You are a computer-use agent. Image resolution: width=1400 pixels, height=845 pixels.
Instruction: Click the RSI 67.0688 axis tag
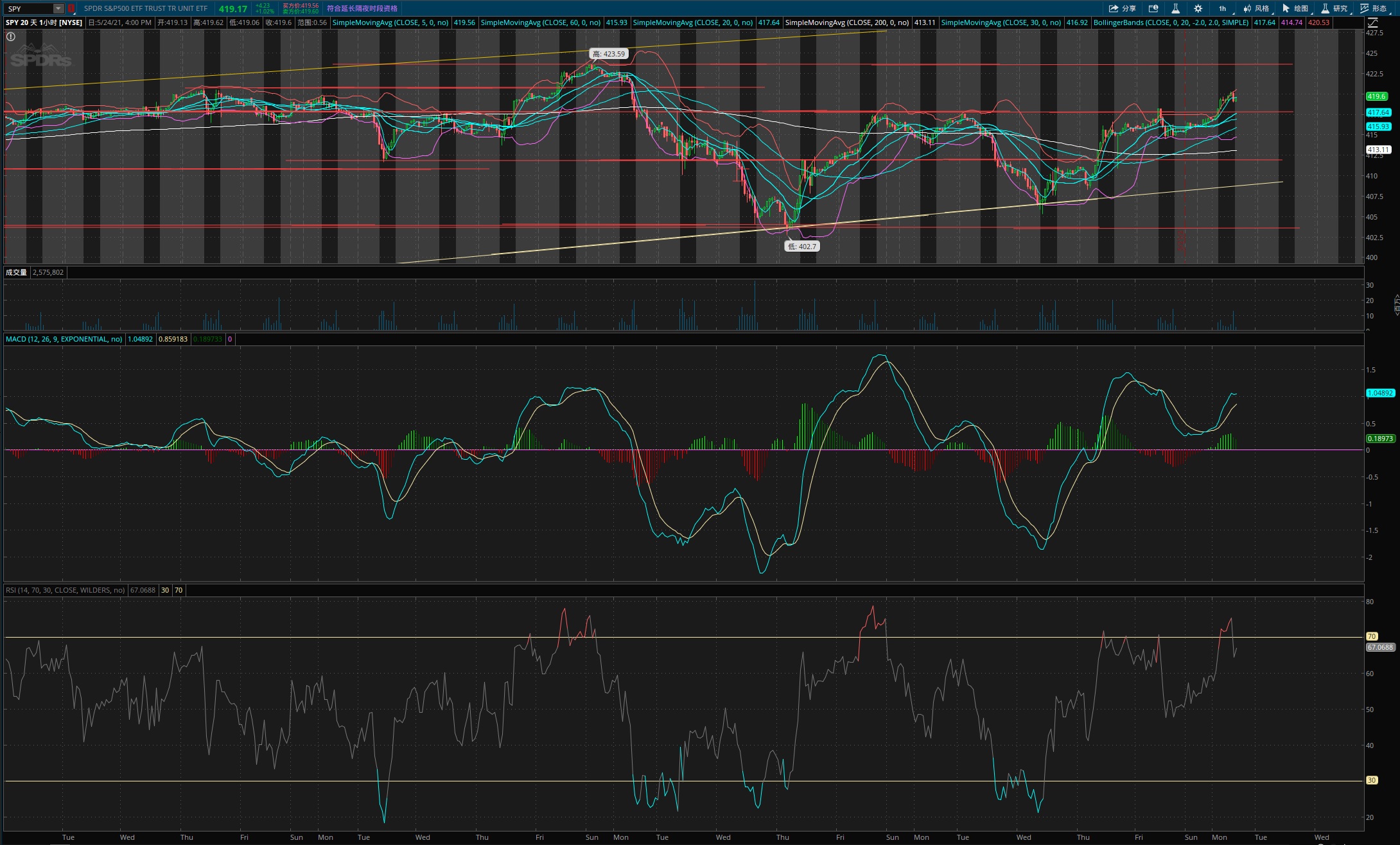(1380, 647)
